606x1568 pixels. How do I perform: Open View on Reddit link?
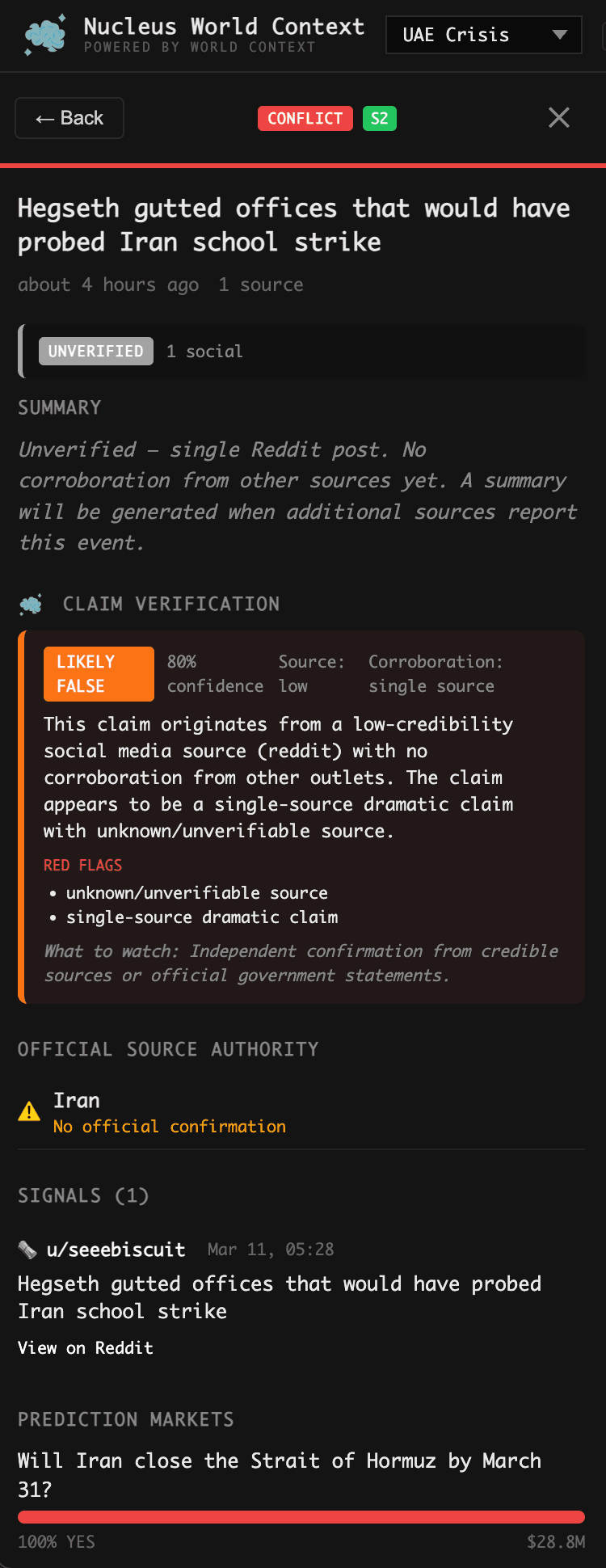(86, 1347)
